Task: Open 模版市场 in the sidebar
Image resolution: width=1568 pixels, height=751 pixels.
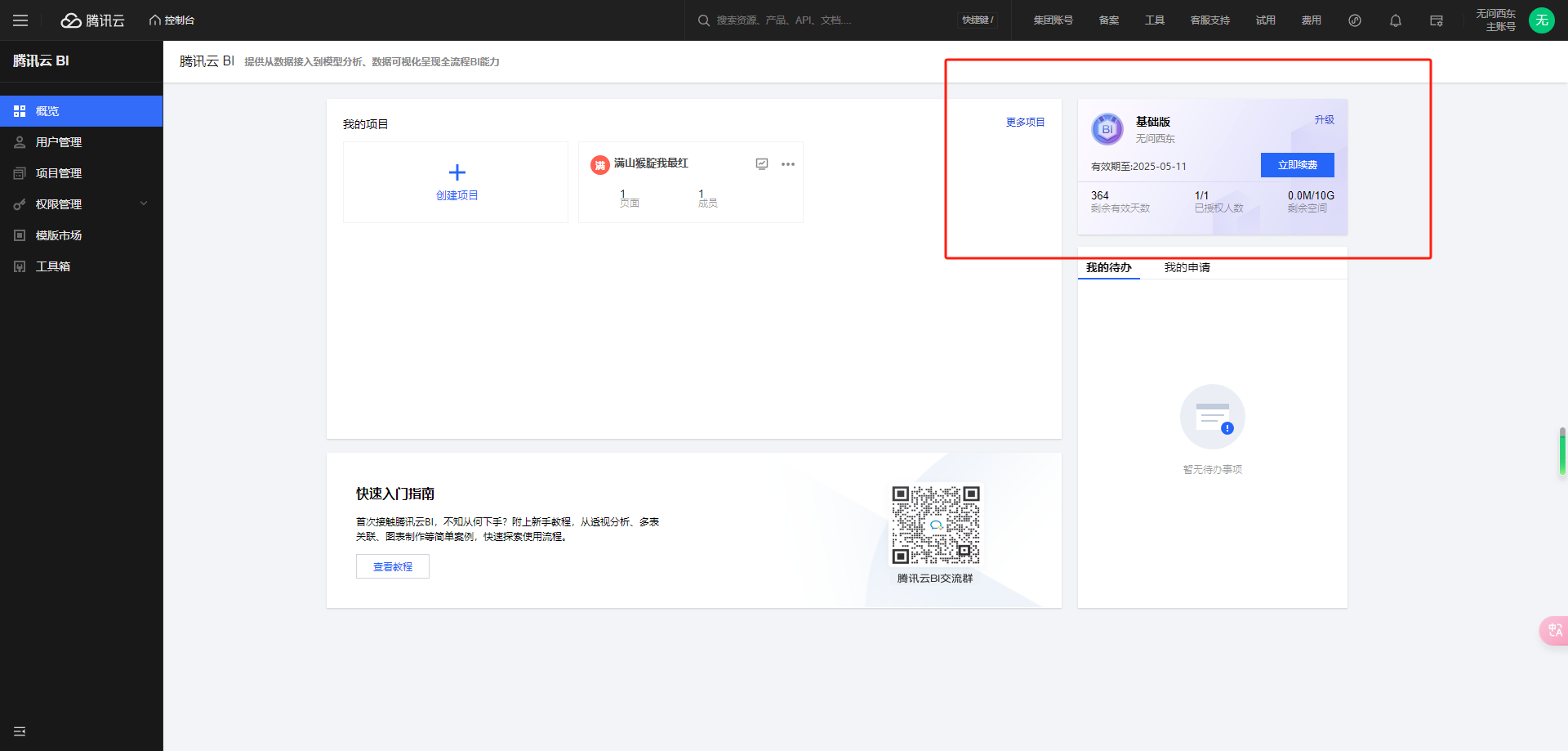Action: tap(82, 235)
